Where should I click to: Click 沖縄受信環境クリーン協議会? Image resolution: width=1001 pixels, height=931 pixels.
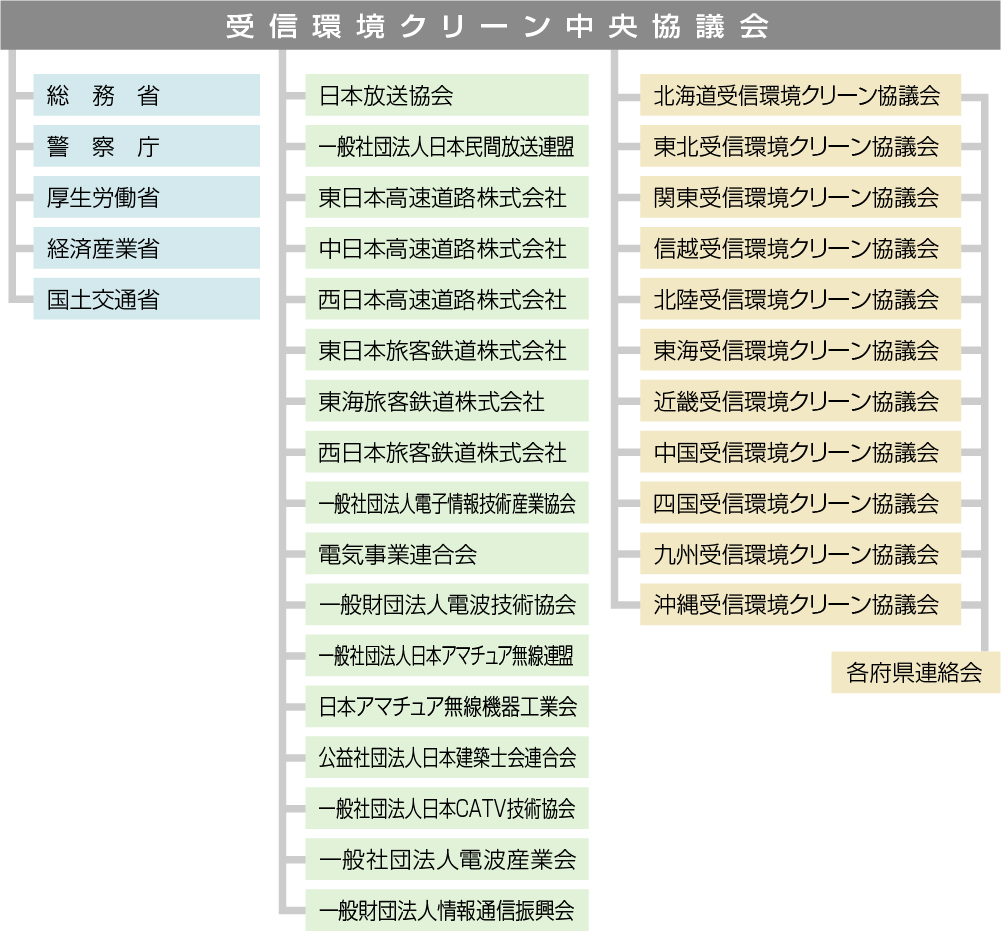coord(801,605)
